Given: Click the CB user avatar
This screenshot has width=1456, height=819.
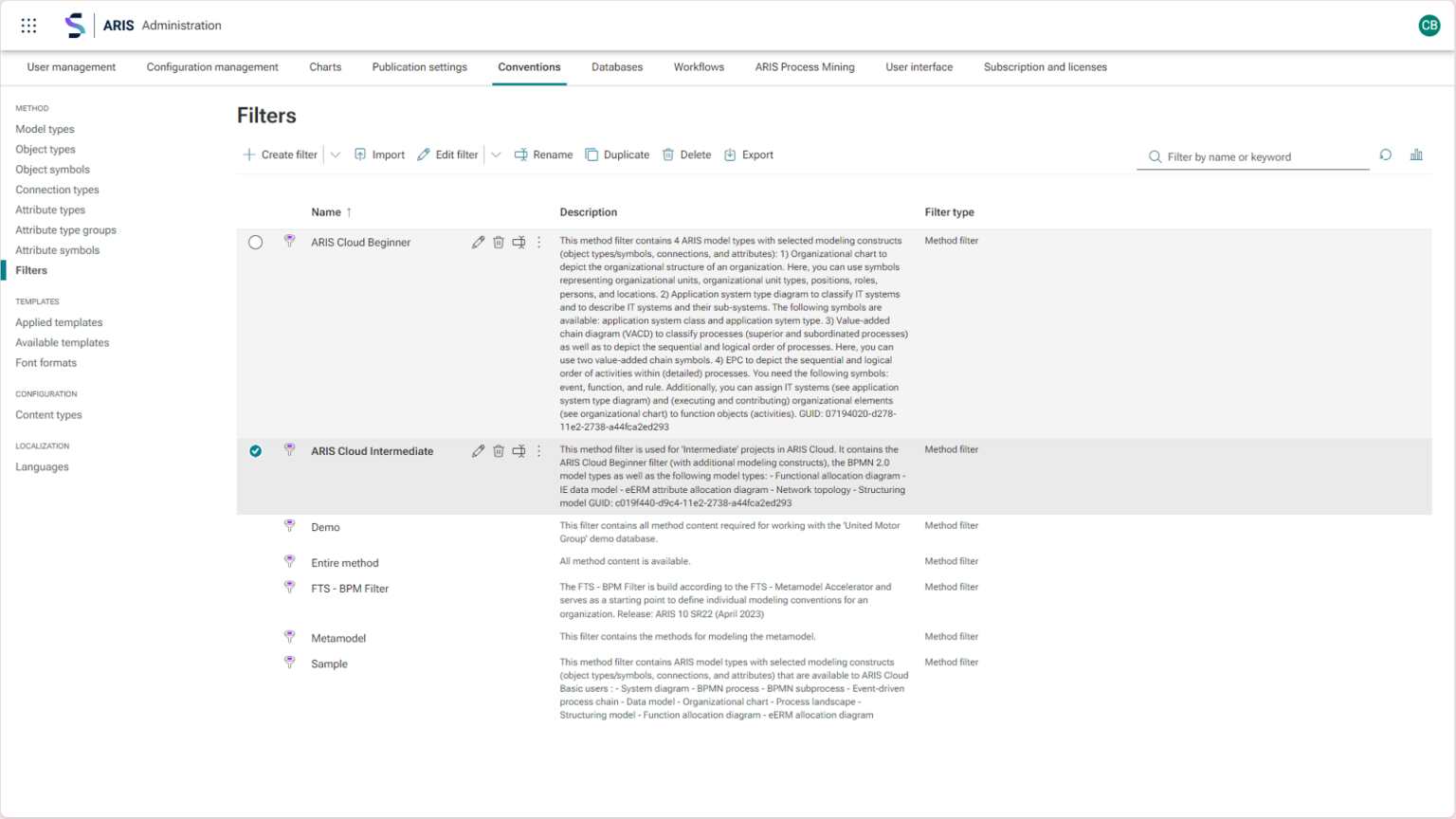Looking at the screenshot, I should point(1429,26).
